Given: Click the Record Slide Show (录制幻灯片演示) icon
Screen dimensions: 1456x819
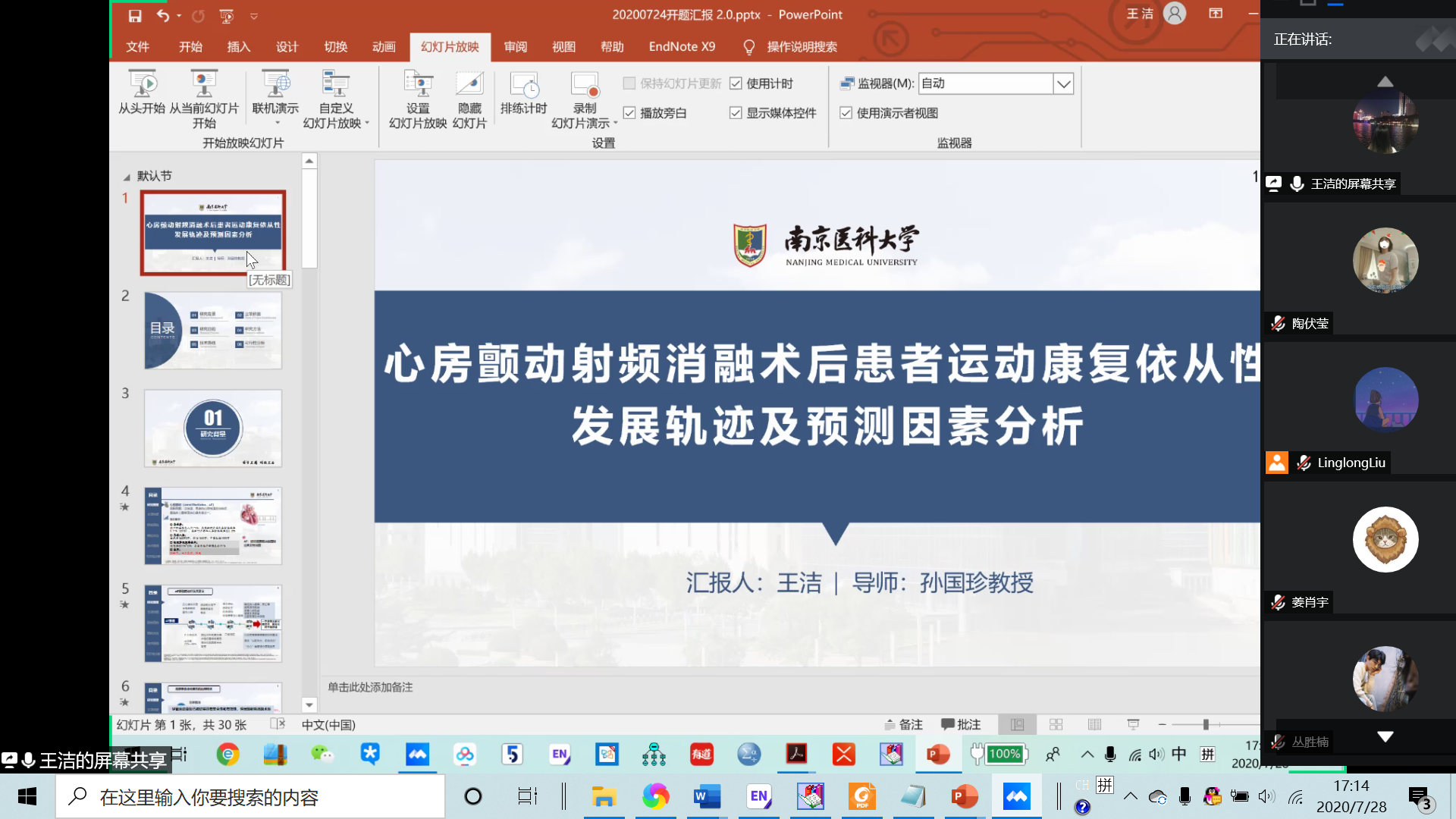Looking at the screenshot, I should coord(585,84).
